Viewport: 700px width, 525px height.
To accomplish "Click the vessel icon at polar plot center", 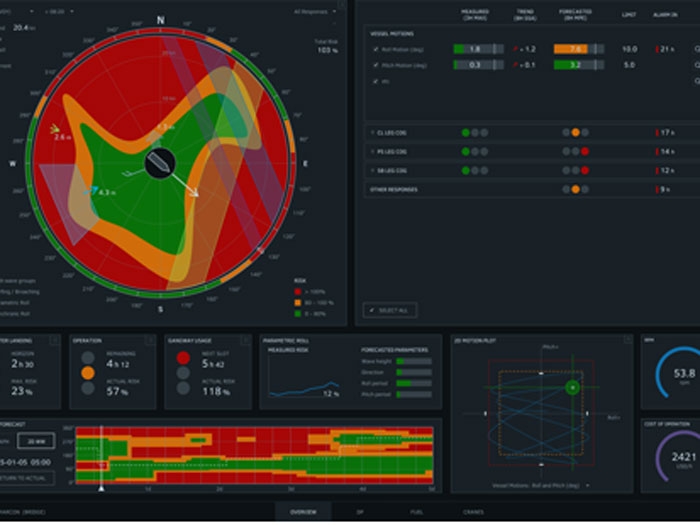I will point(160,163).
